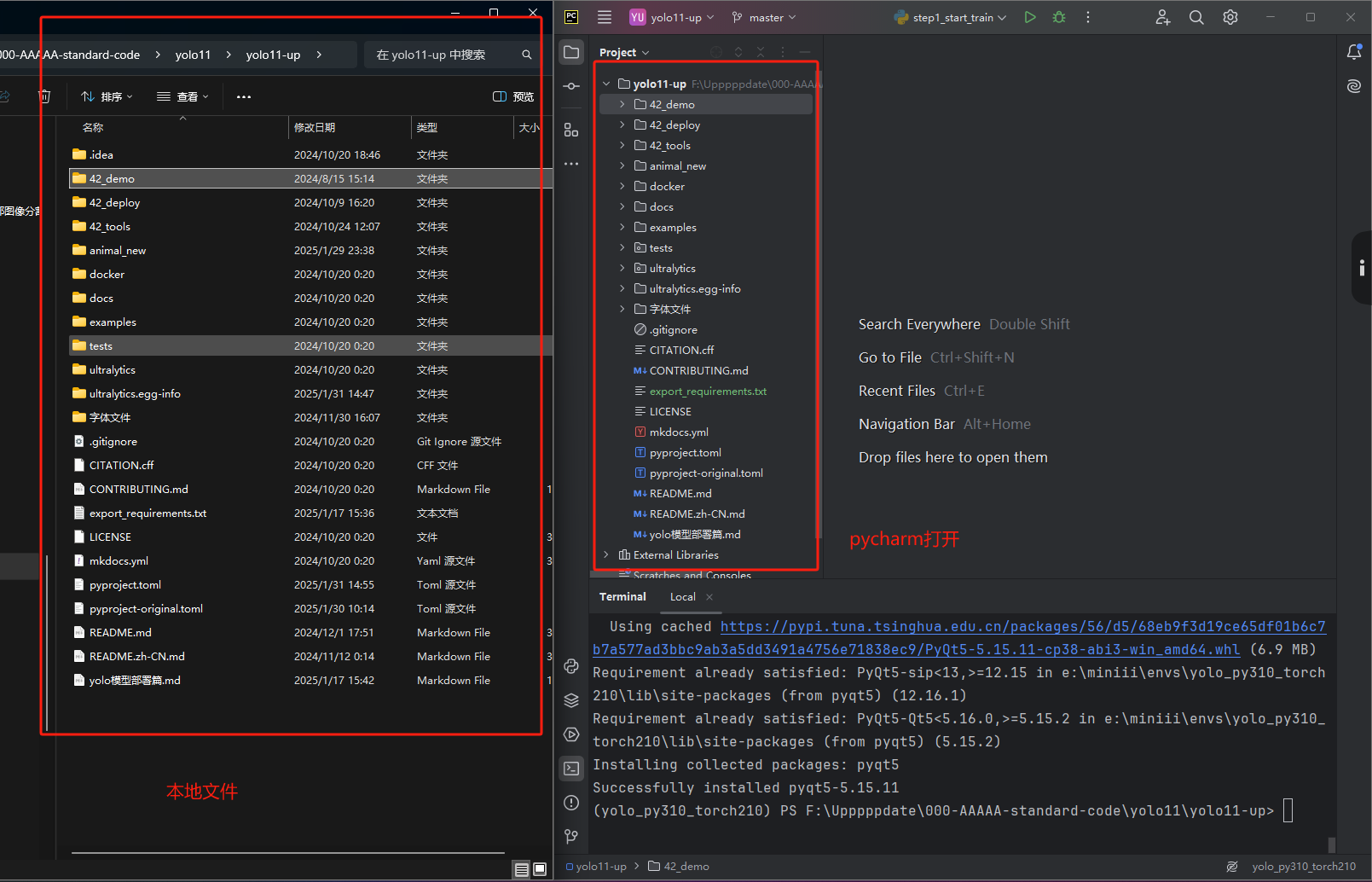Open the master branch dropdown
The image size is (1372, 882).
click(x=764, y=17)
